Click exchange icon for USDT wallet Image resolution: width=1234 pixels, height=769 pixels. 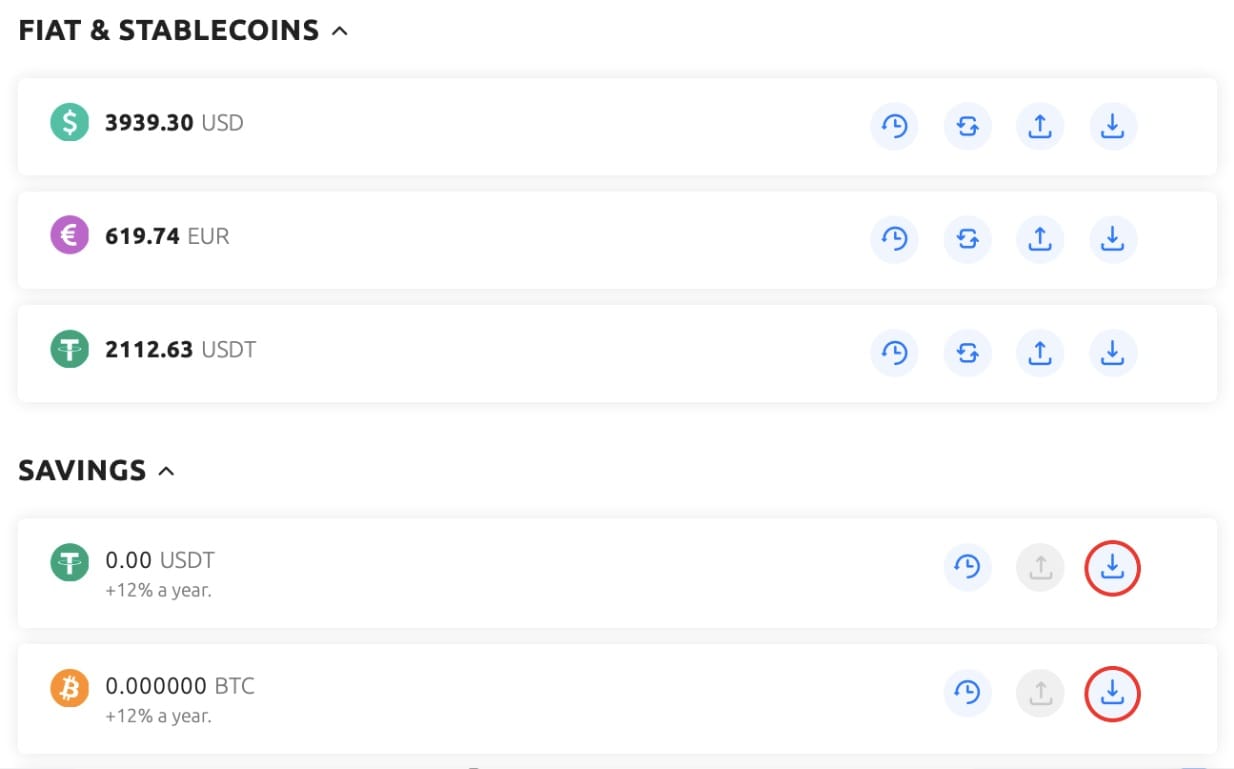[x=967, y=352]
